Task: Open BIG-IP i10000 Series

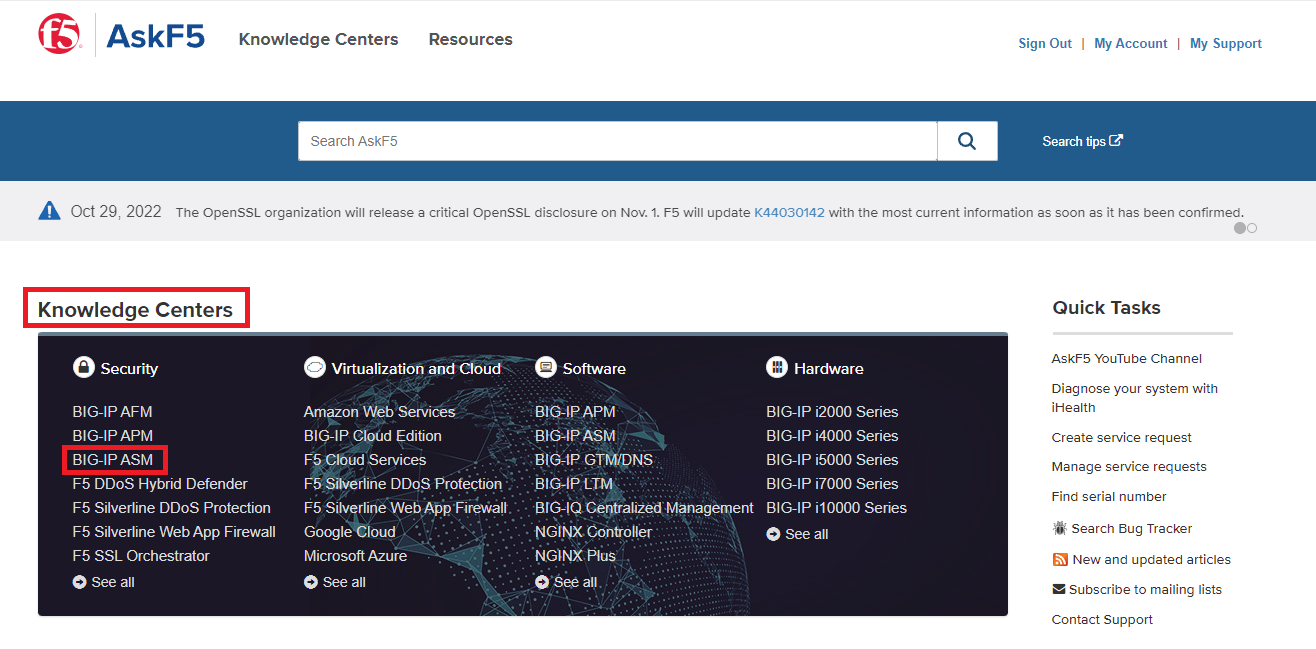Action: pos(837,507)
